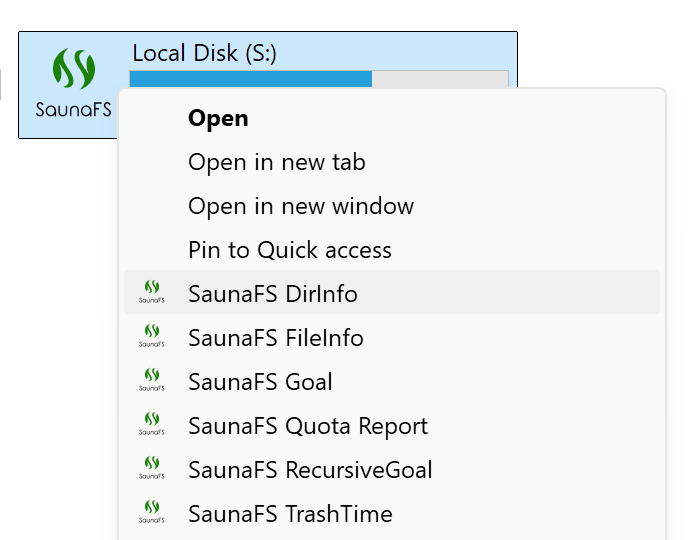Select Open in new window
The height and width of the screenshot is (540, 696).
392,206
